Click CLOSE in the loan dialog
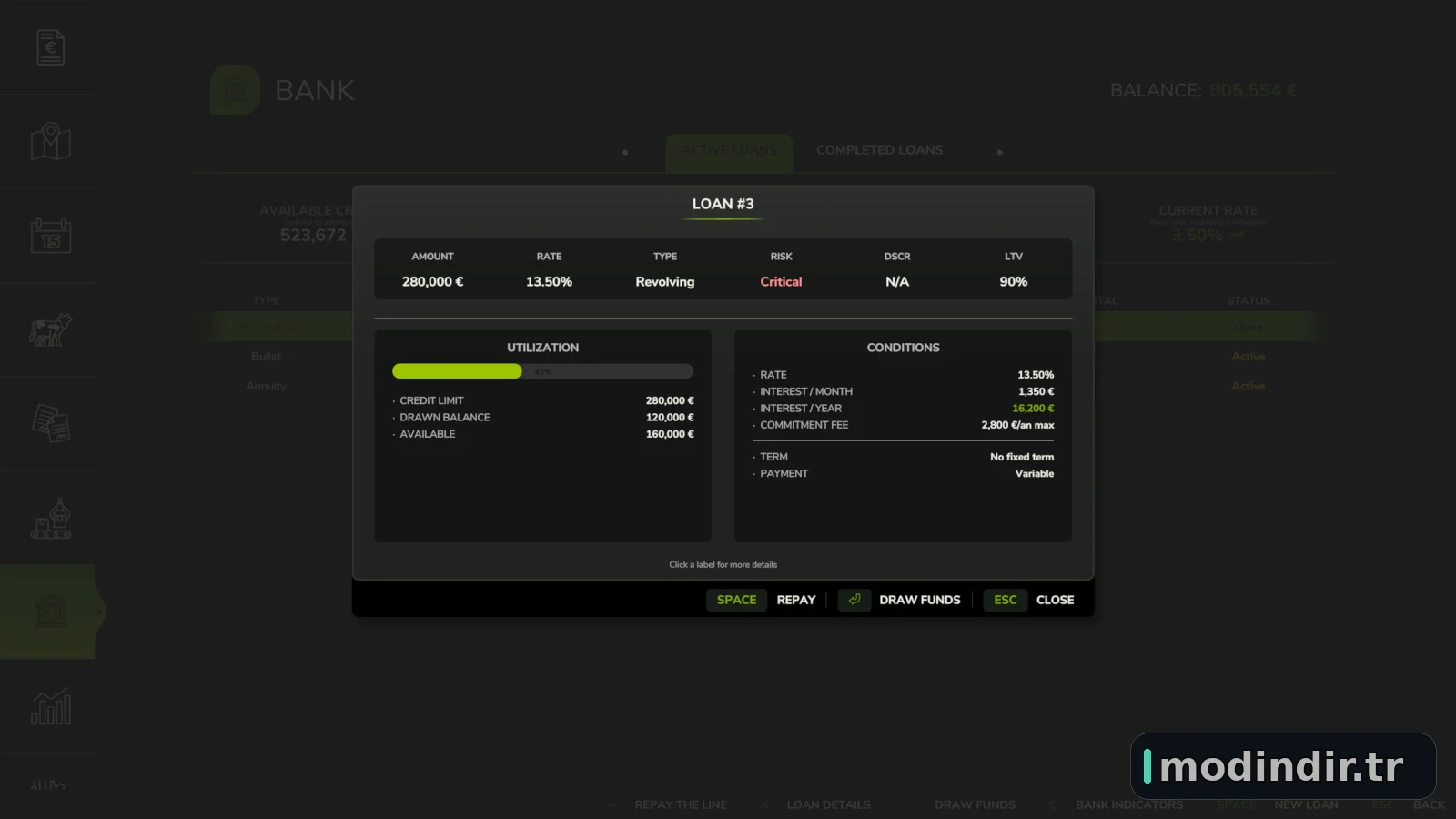This screenshot has height=819, width=1456. [1056, 600]
